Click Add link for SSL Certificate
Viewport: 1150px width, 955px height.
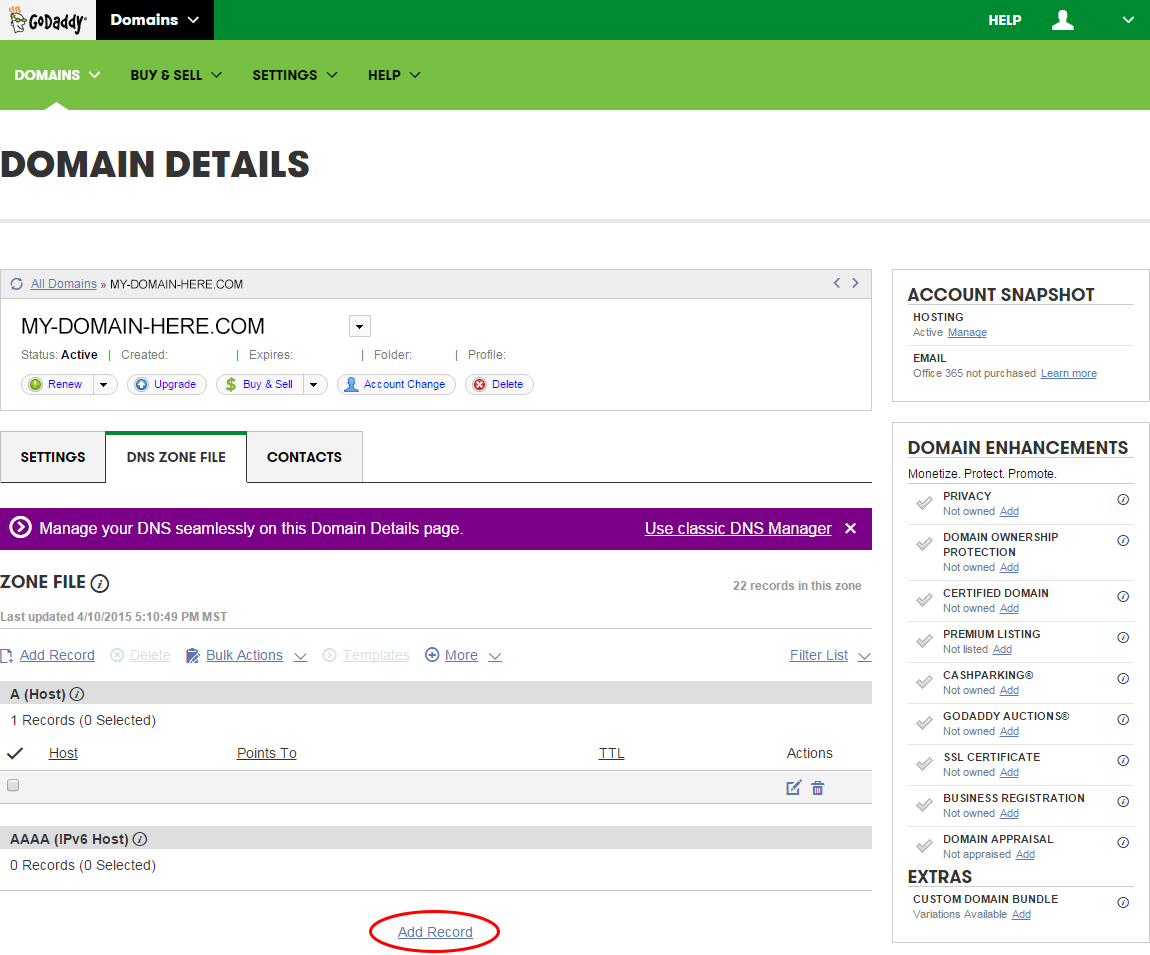(x=1009, y=772)
